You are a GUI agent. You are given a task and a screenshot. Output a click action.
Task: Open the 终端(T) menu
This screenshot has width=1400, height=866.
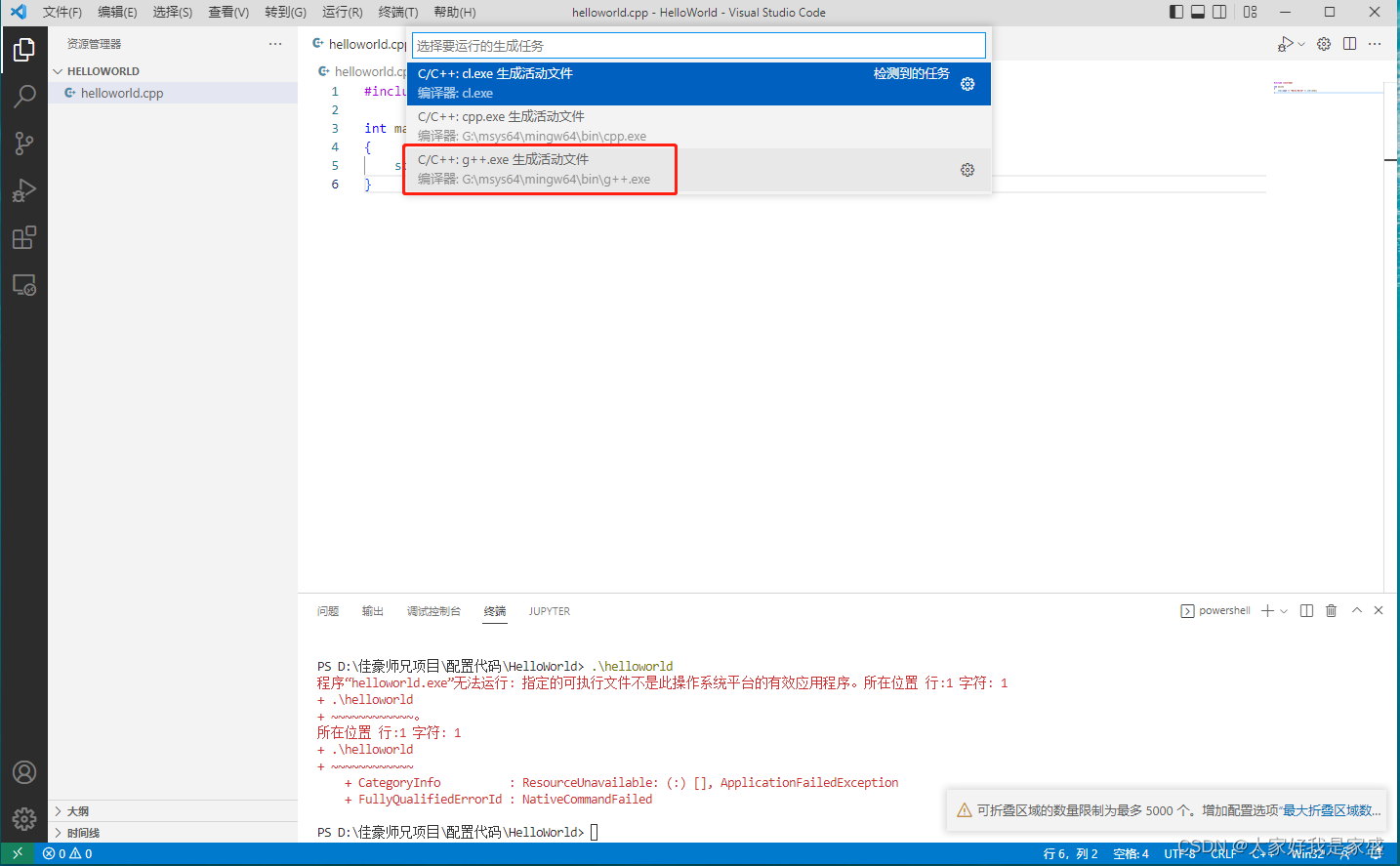398,12
